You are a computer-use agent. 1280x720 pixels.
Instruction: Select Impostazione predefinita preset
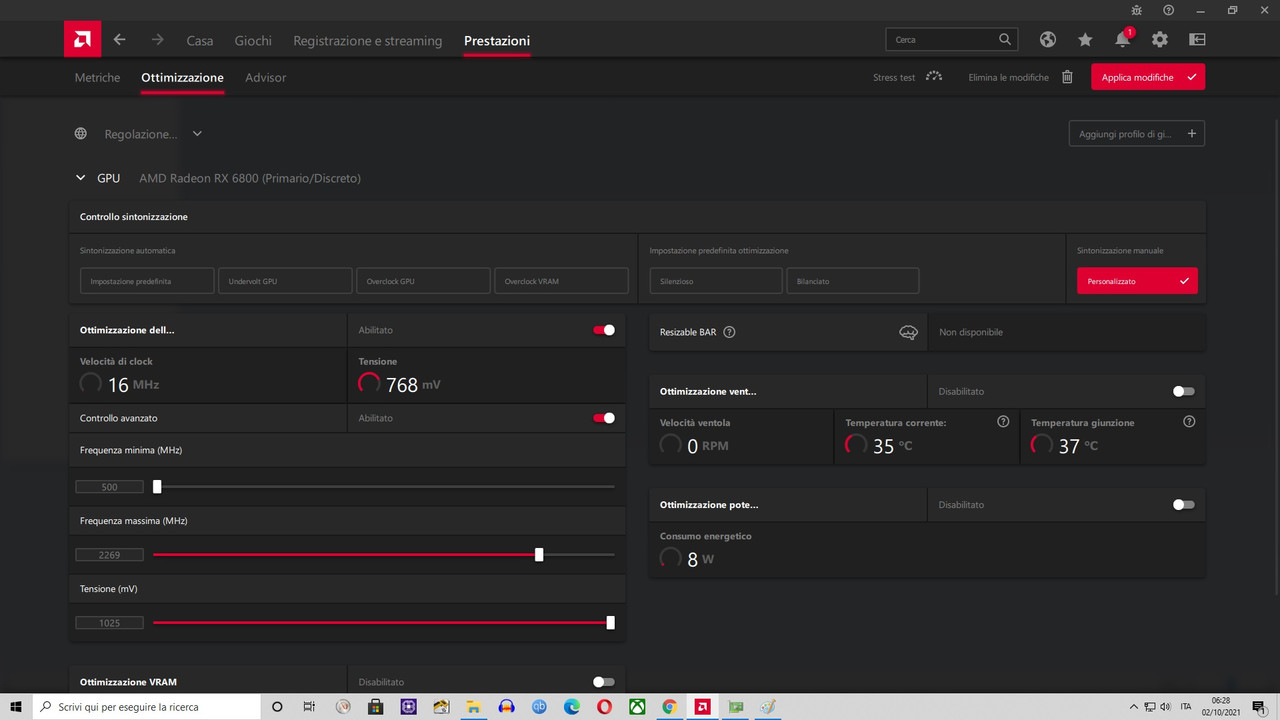148,281
